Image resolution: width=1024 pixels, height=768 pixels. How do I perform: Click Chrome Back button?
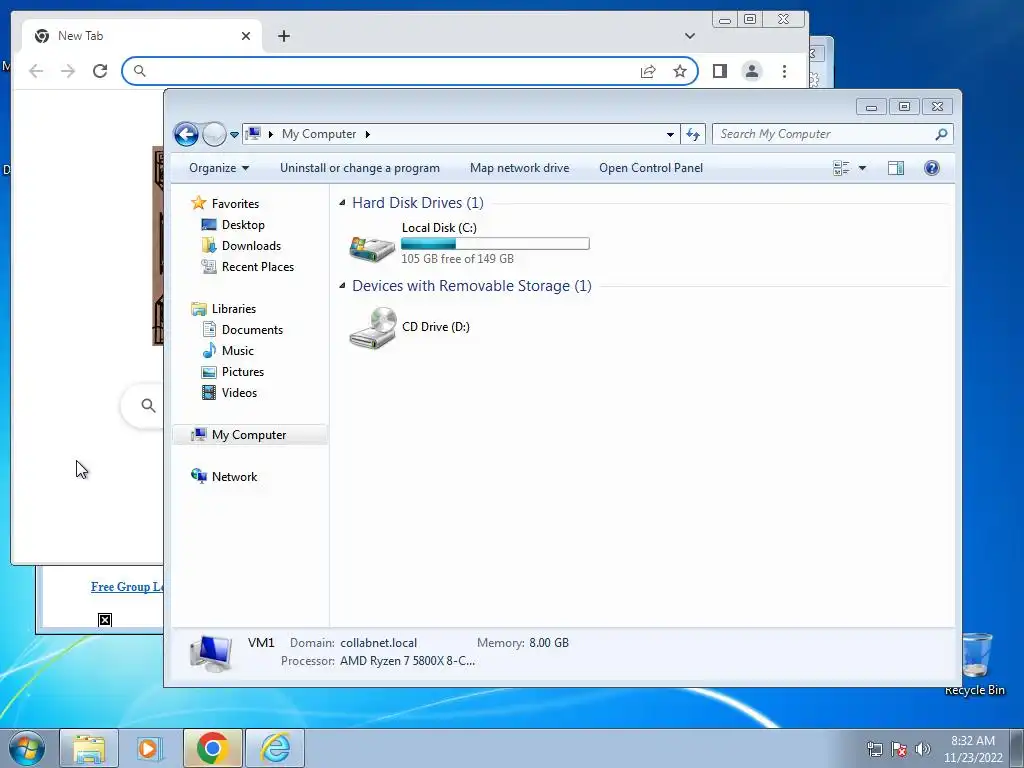tap(36, 71)
